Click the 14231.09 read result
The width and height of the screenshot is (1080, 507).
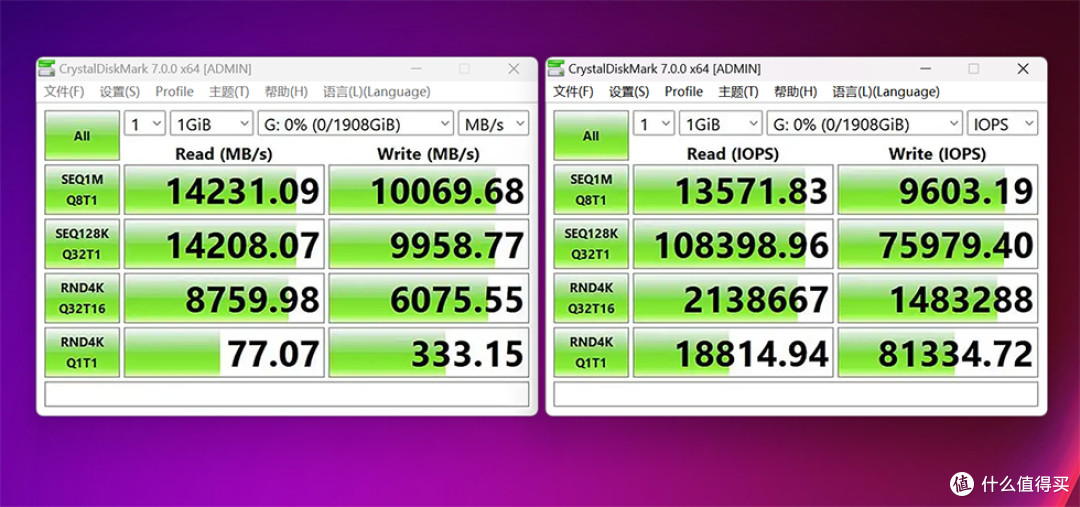click(224, 189)
